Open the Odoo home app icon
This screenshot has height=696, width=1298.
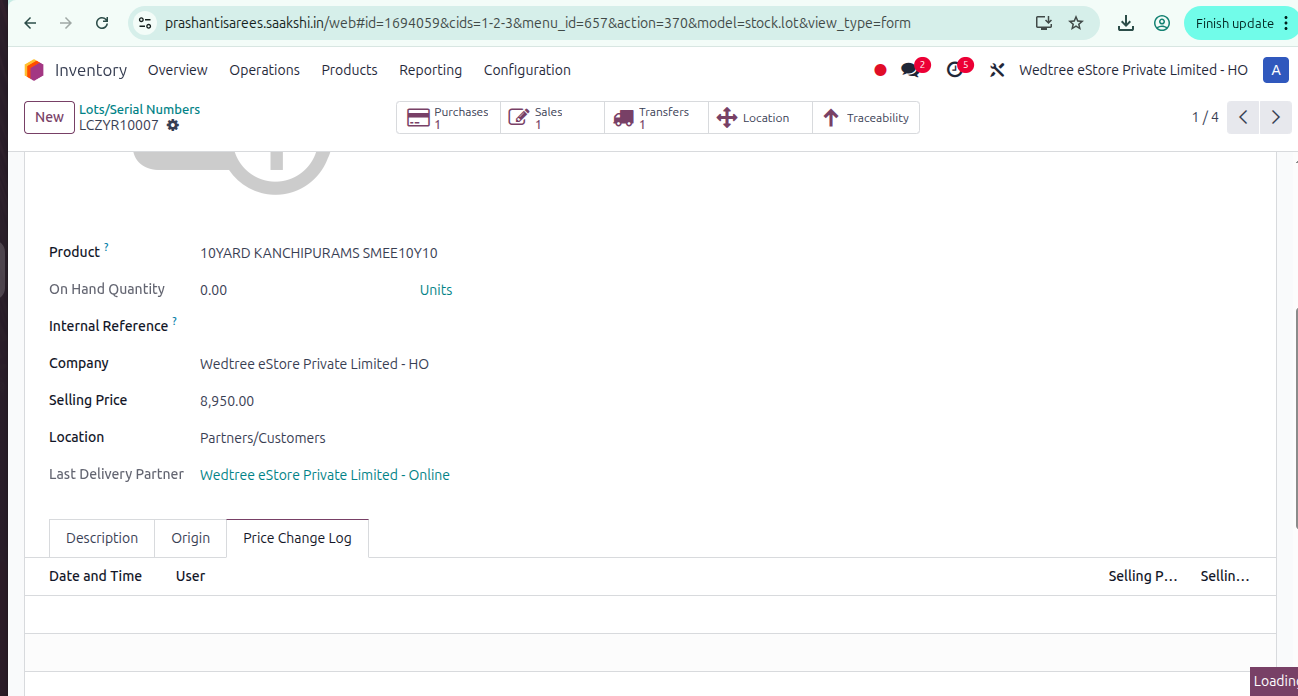tap(34, 70)
